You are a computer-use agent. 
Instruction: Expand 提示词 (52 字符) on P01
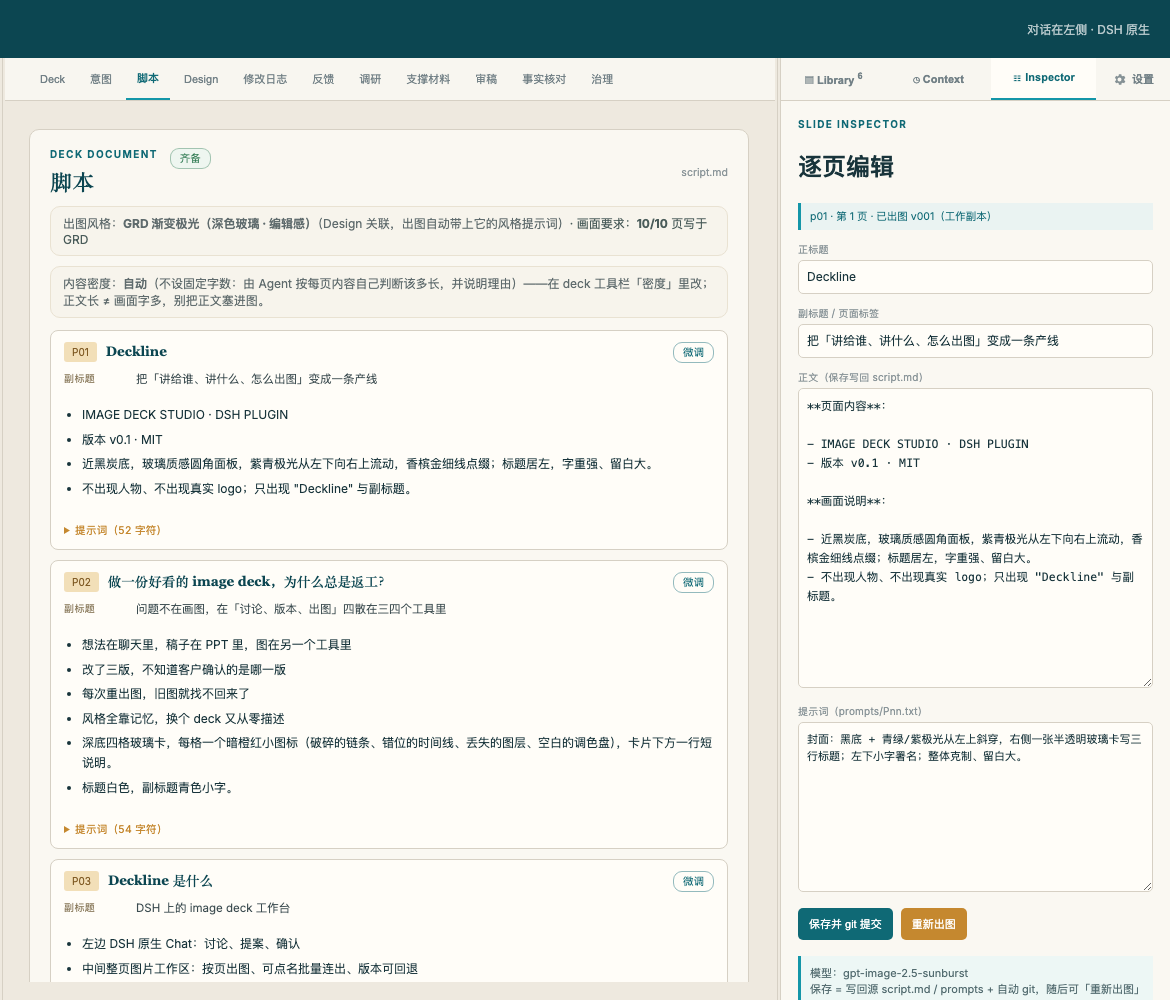113,530
